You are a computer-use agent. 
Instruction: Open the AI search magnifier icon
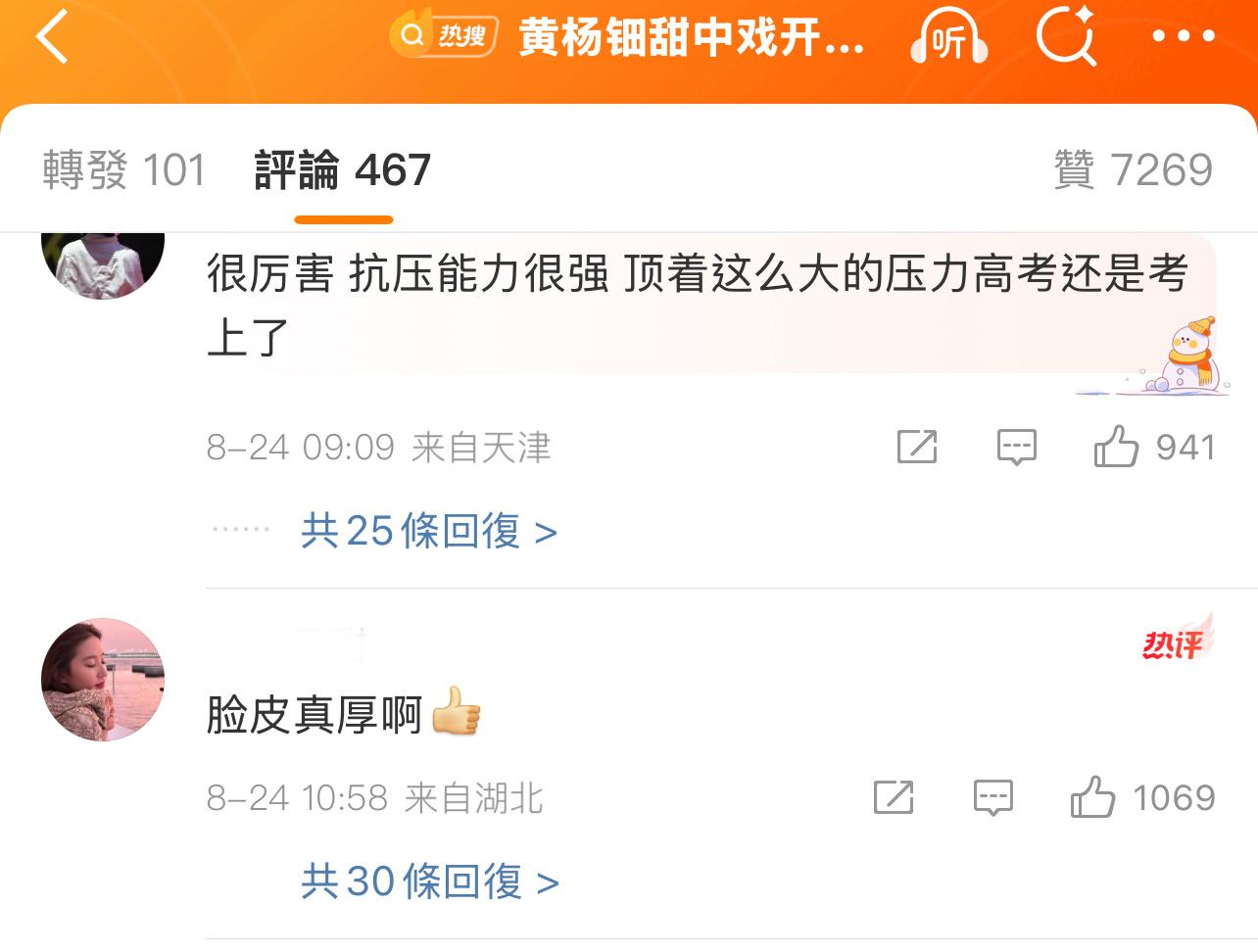(1066, 35)
